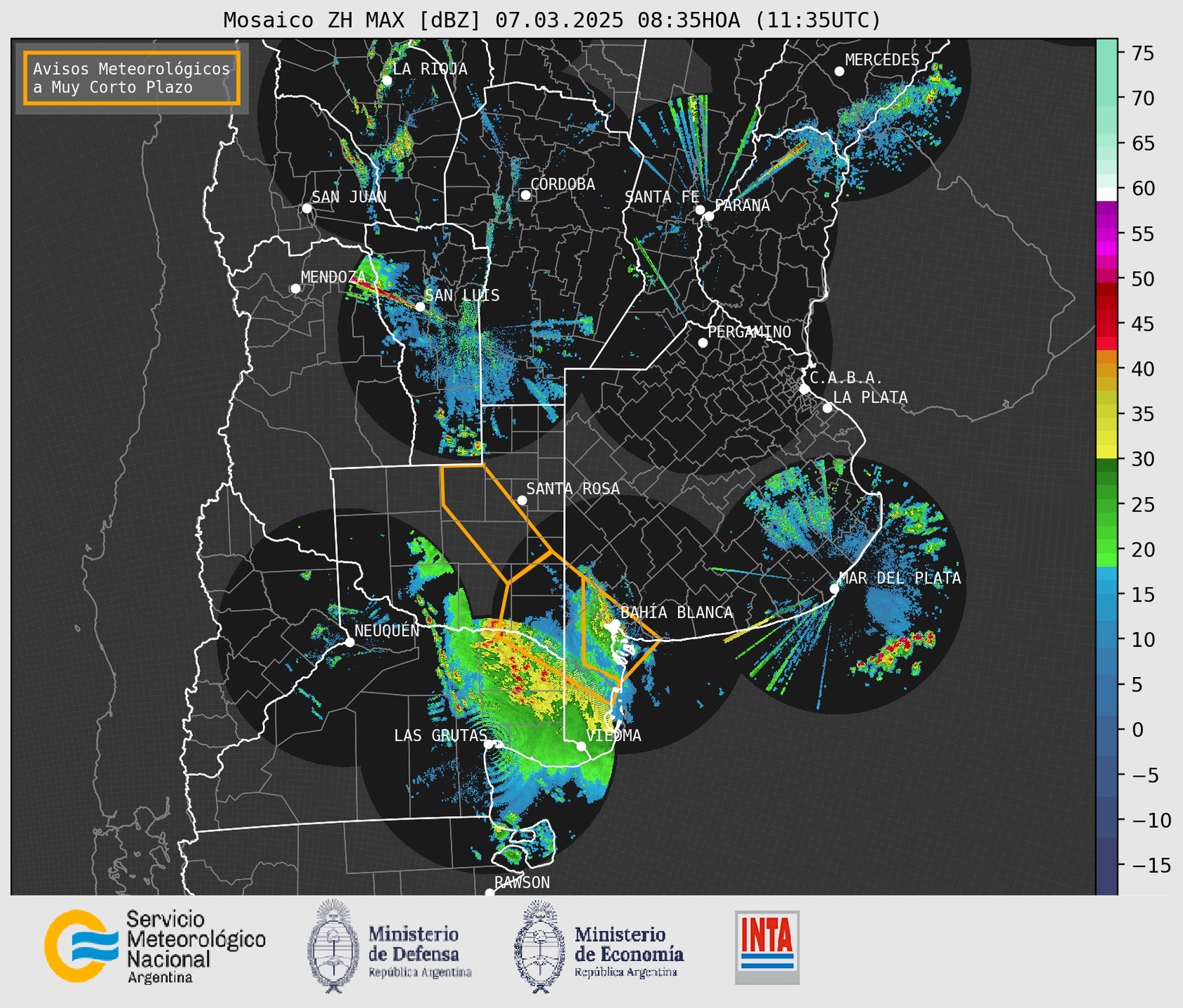Click the red 45 dBZ color band
This screenshot has width=1183, height=1008.
coord(1107,324)
